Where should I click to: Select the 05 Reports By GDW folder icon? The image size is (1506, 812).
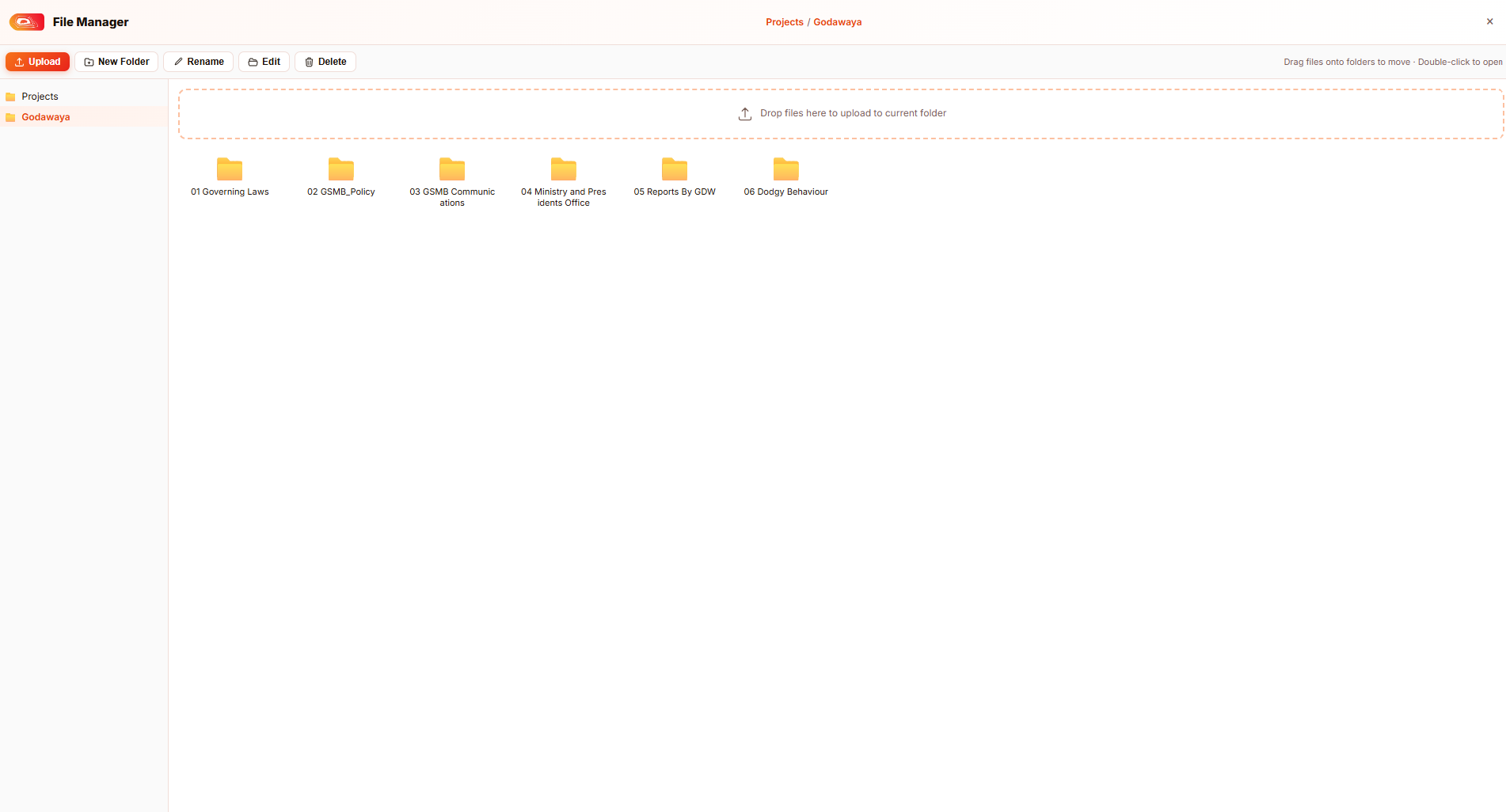675,169
